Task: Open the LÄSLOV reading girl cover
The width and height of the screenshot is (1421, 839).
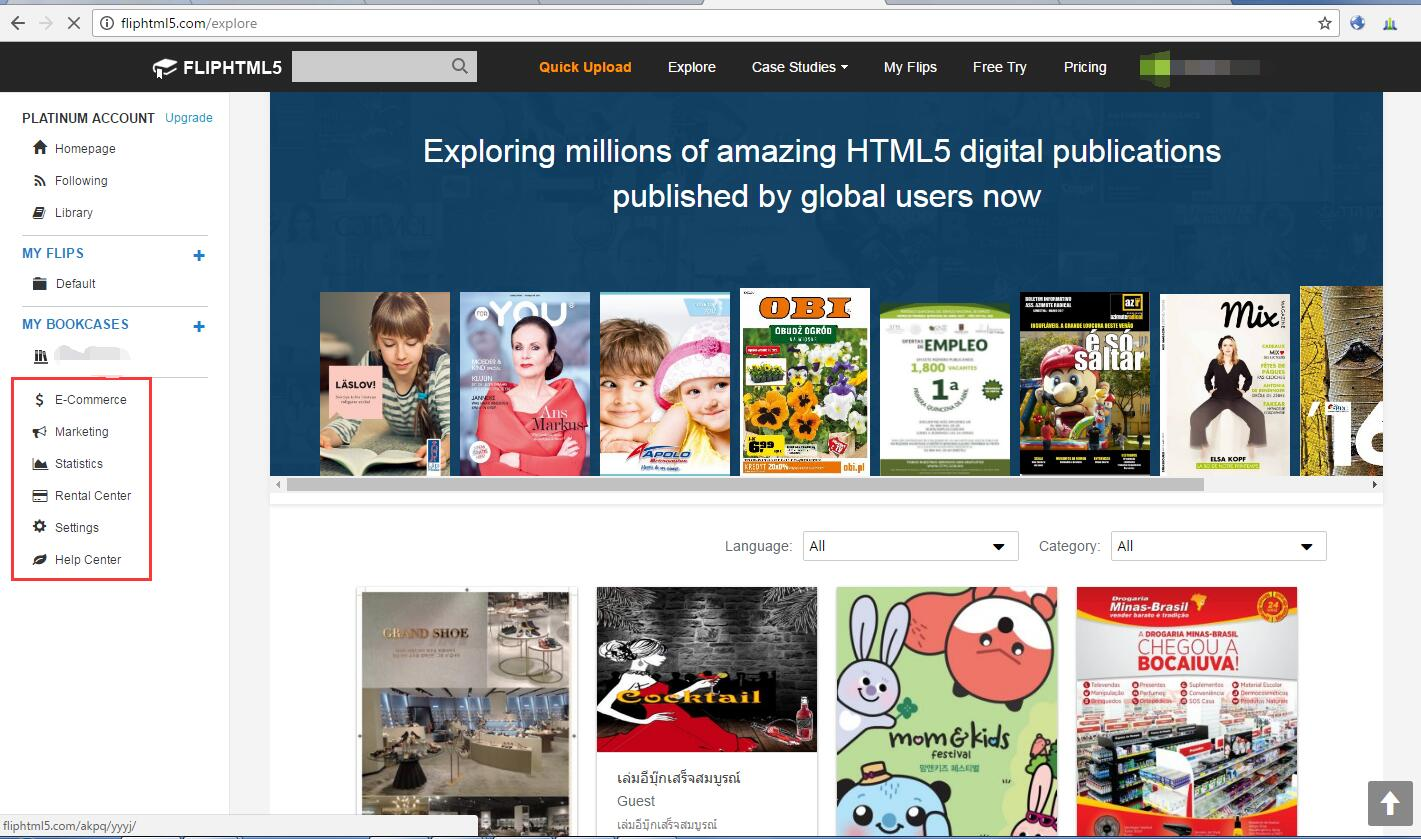Action: [x=385, y=384]
